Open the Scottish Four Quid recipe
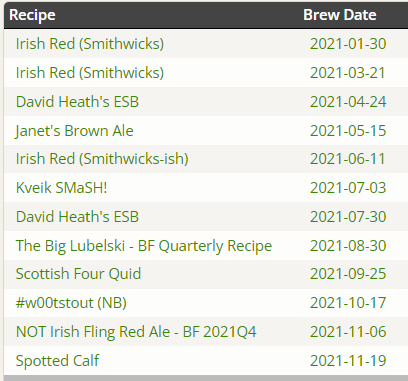The image size is (408, 381). [78, 274]
